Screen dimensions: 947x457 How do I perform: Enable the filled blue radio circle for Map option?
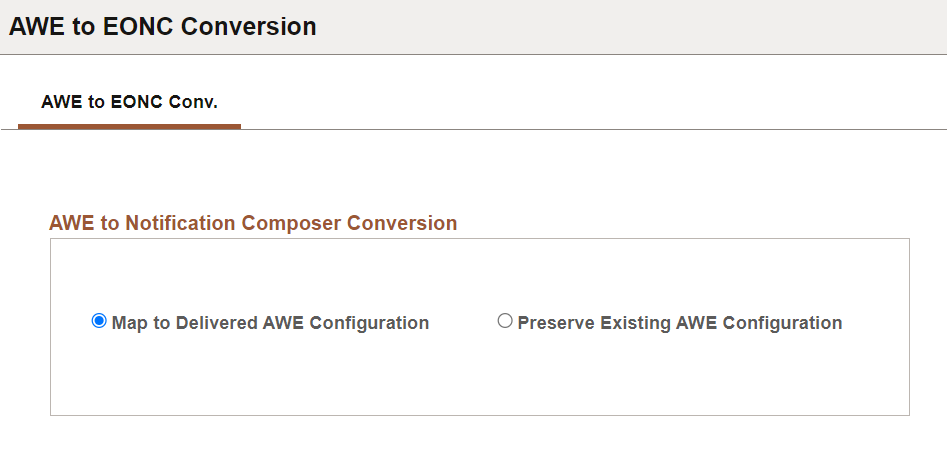tap(99, 321)
